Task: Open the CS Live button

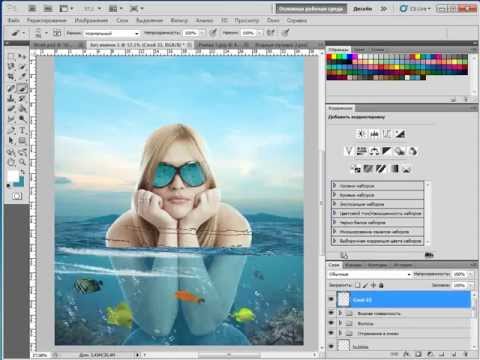Action: [x=416, y=9]
